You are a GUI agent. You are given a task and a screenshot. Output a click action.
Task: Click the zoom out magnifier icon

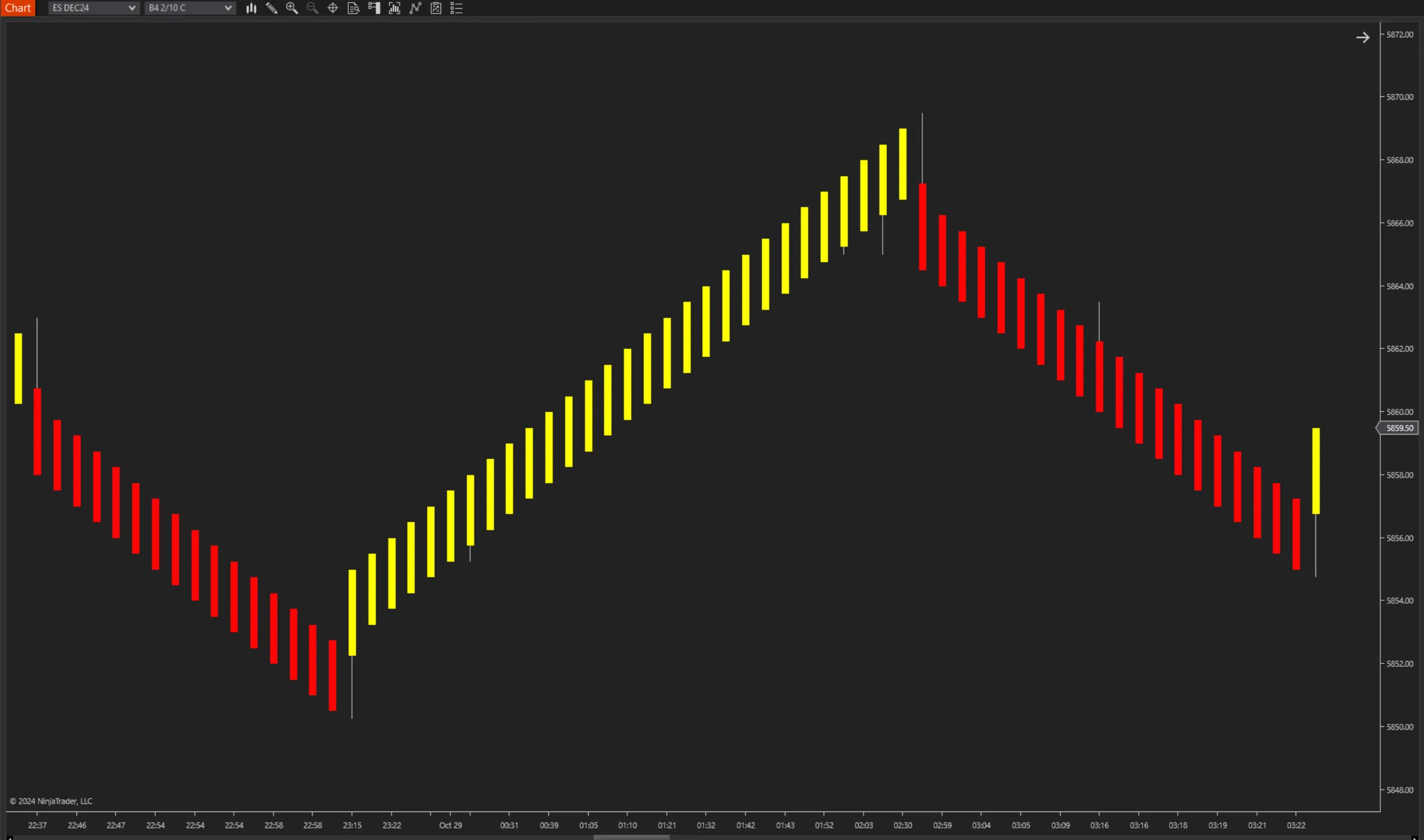tap(312, 8)
